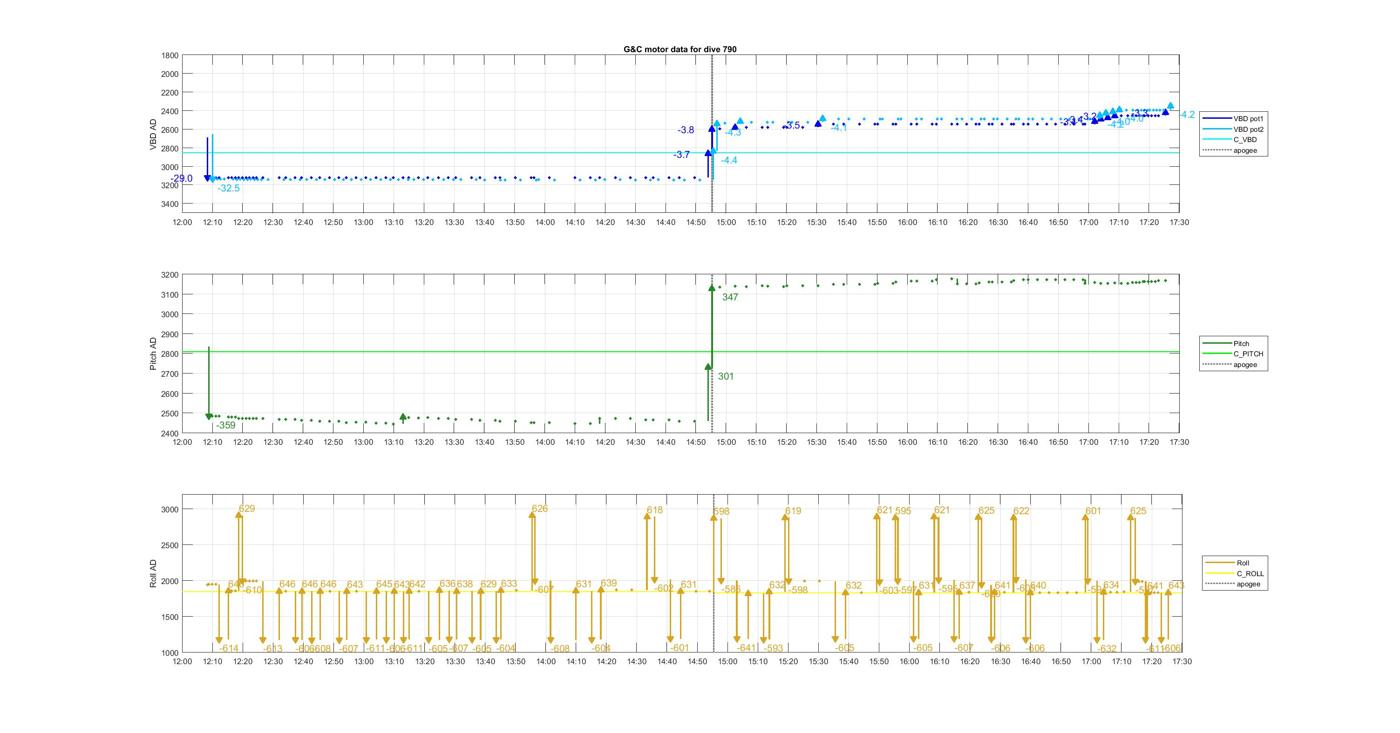Click the "619" roll data label
The width and height of the screenshot is (1400, 733).
pos(793,511)
